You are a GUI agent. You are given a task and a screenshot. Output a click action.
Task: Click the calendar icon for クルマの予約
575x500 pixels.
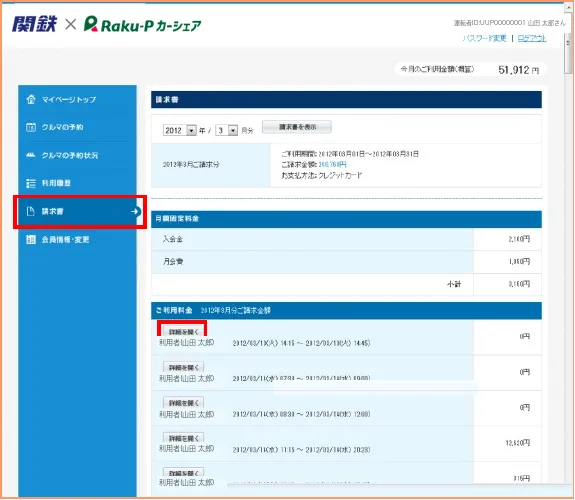[x=31, y=127]
